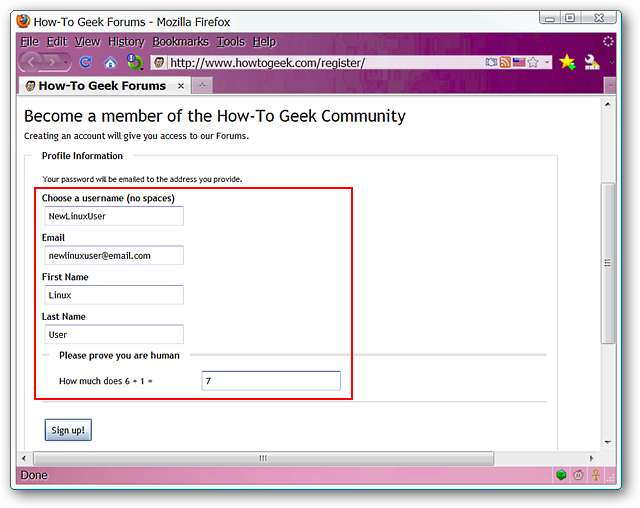Subscribe using the orange RSS feed icon
The height and width of the screenshot is (508, 640).
coord(505,62)
